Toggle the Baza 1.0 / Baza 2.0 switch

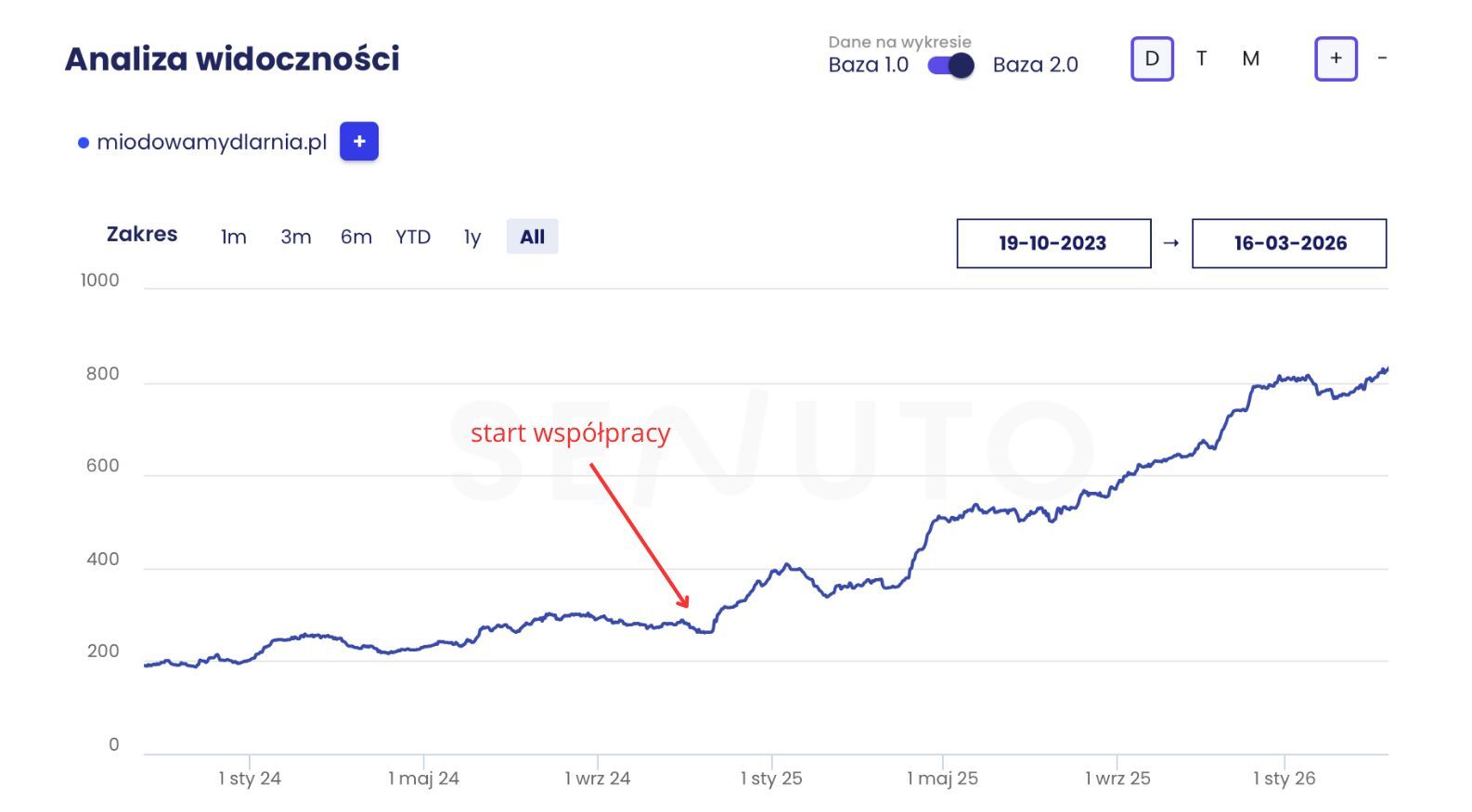(950, 65)
